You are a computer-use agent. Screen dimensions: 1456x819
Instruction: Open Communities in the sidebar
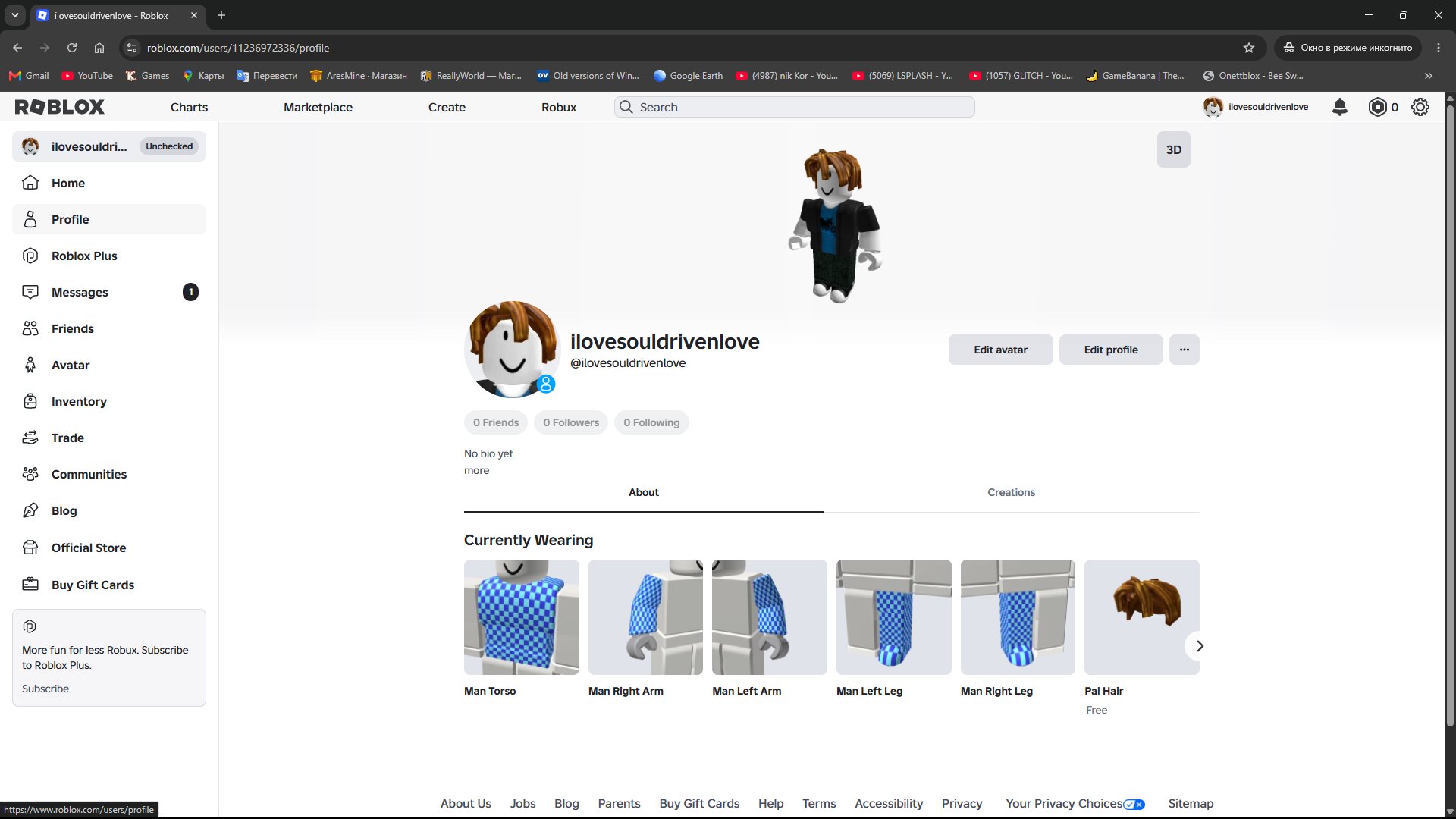tap(109, 474)
